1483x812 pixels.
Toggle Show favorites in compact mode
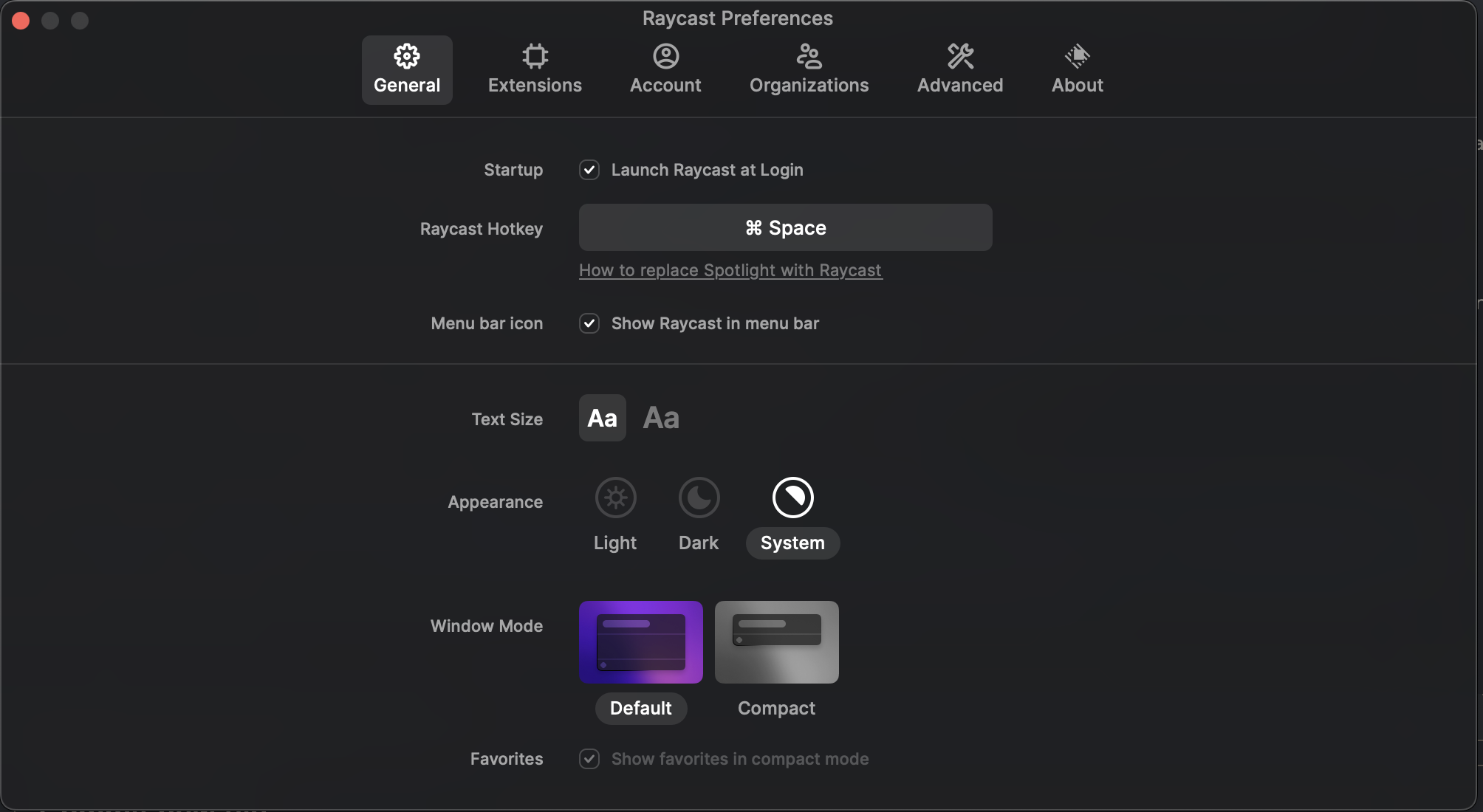tap(589, 759)
